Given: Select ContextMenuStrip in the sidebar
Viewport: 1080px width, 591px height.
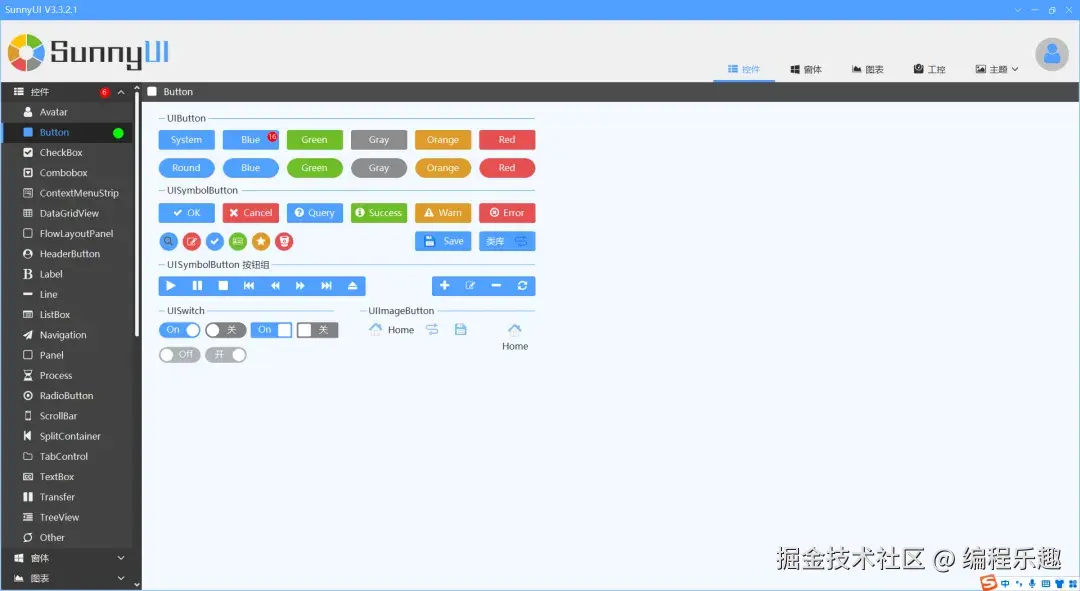Looking at the screenshot, I should [68, 193].
